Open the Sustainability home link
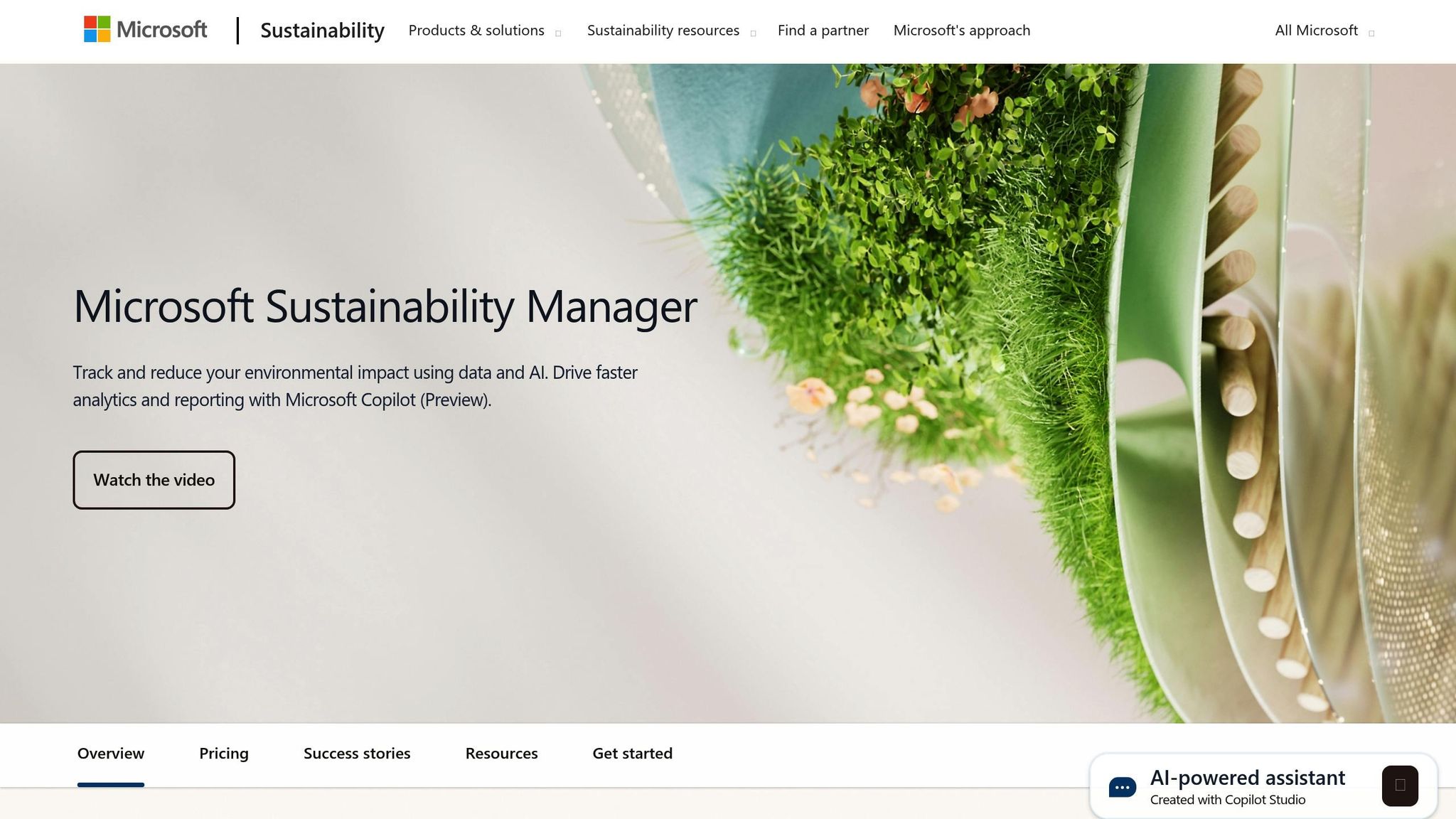This screenshot has width=1456, height=819. 322,31
